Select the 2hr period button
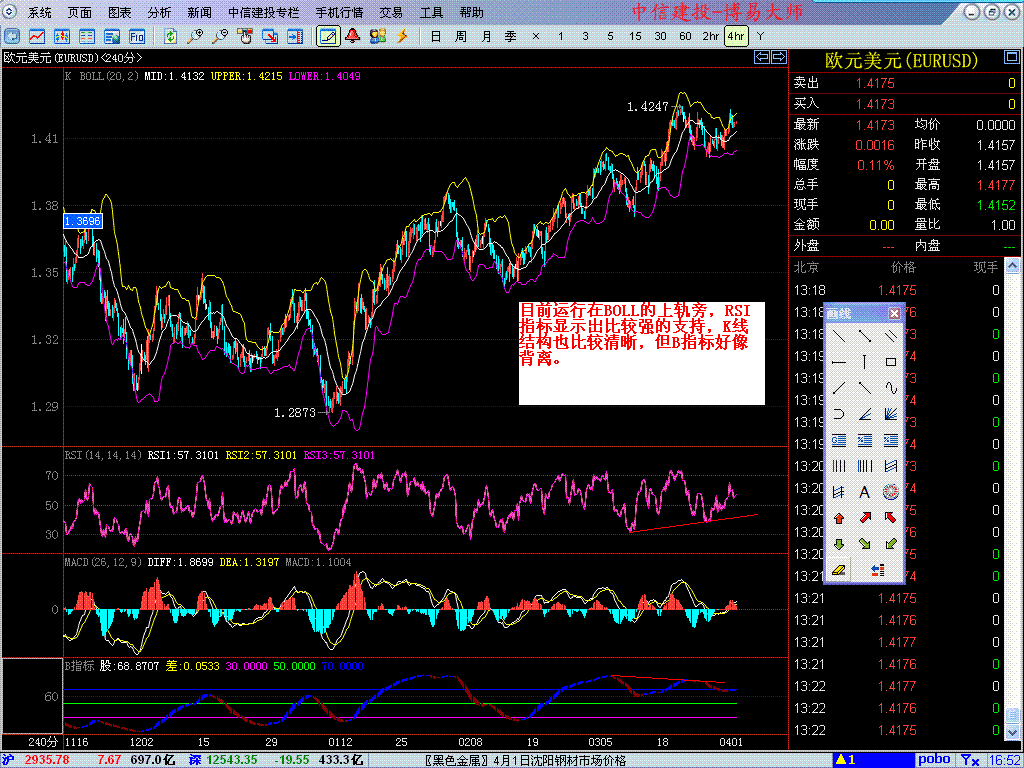This screenshot has width=1024, height=768. coord(711,36)
